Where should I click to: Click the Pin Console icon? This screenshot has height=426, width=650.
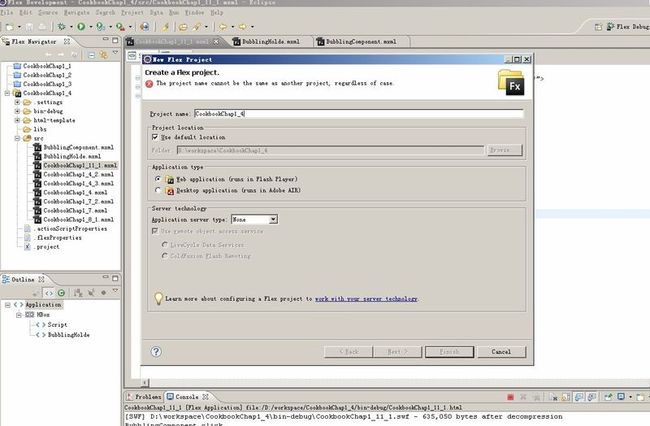pos(608,397)
